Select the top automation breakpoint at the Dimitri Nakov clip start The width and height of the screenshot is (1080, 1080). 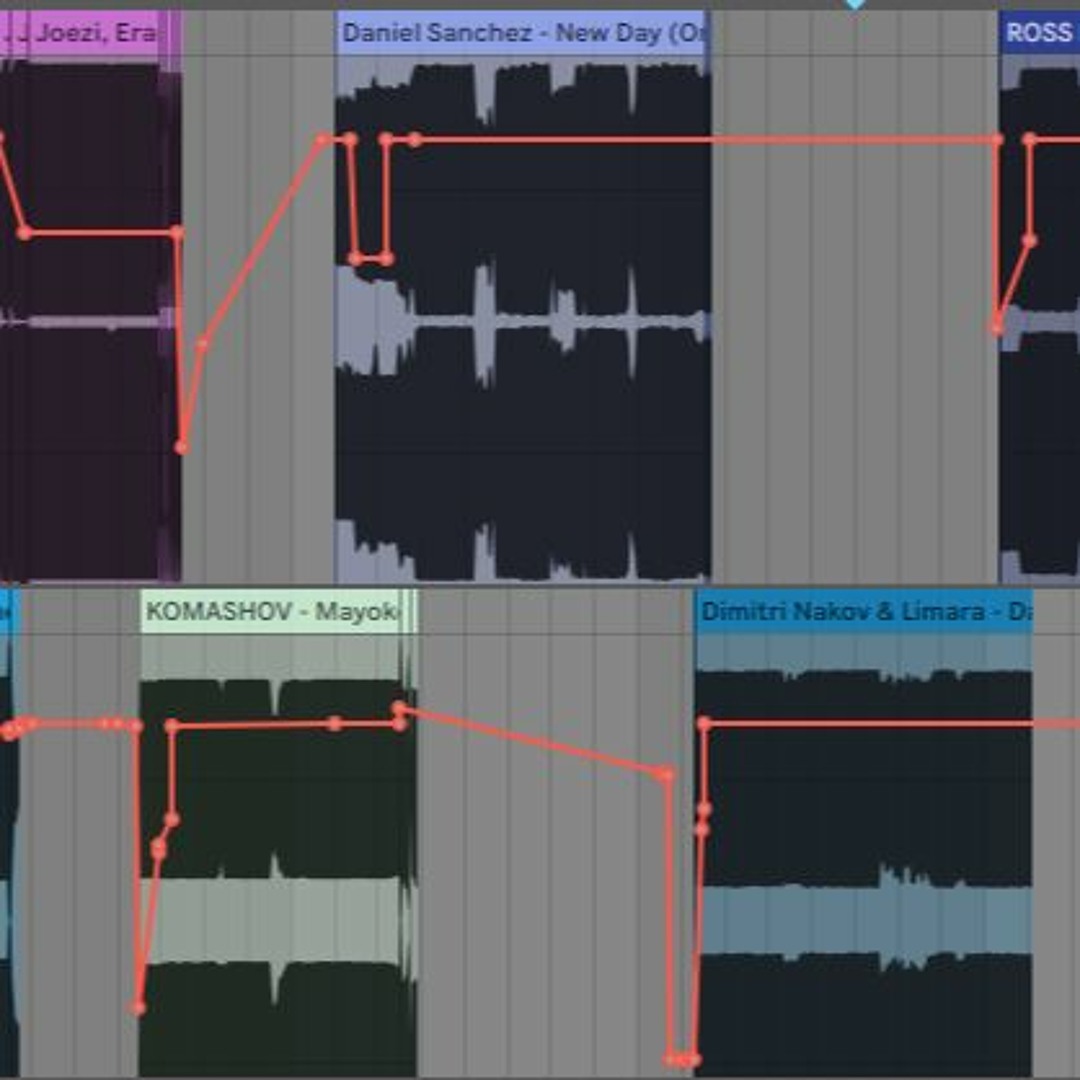[x=703, y=723]
